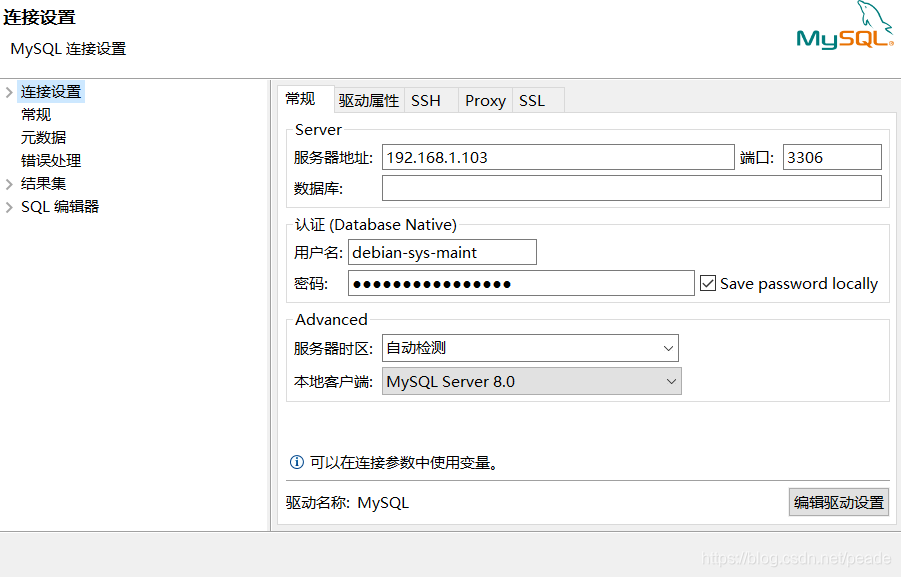
Task: Select 错误处理 in the left tree
Action: [x=51, y=161]
